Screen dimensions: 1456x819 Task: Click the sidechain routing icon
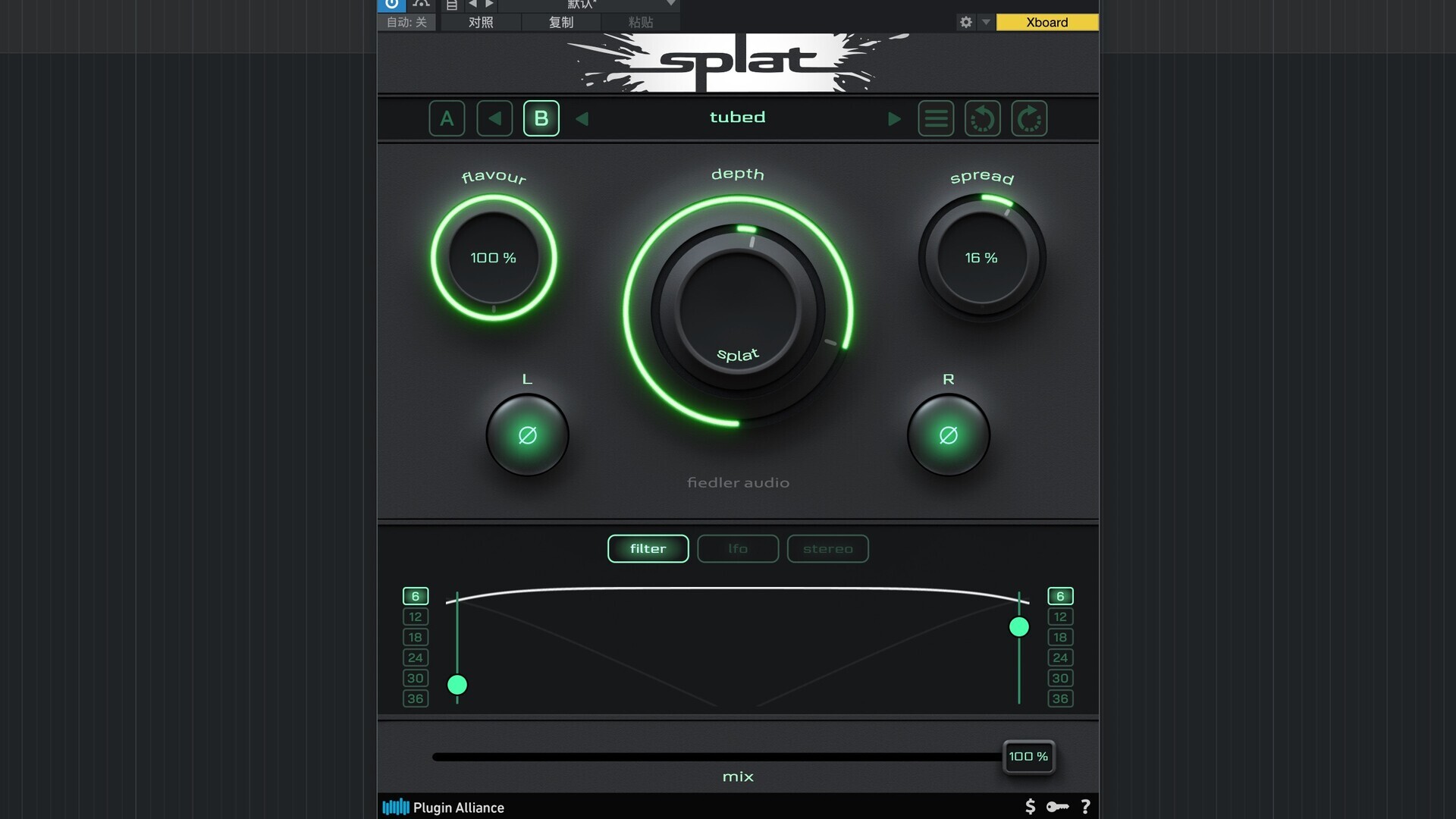click(x=421, y=5)
